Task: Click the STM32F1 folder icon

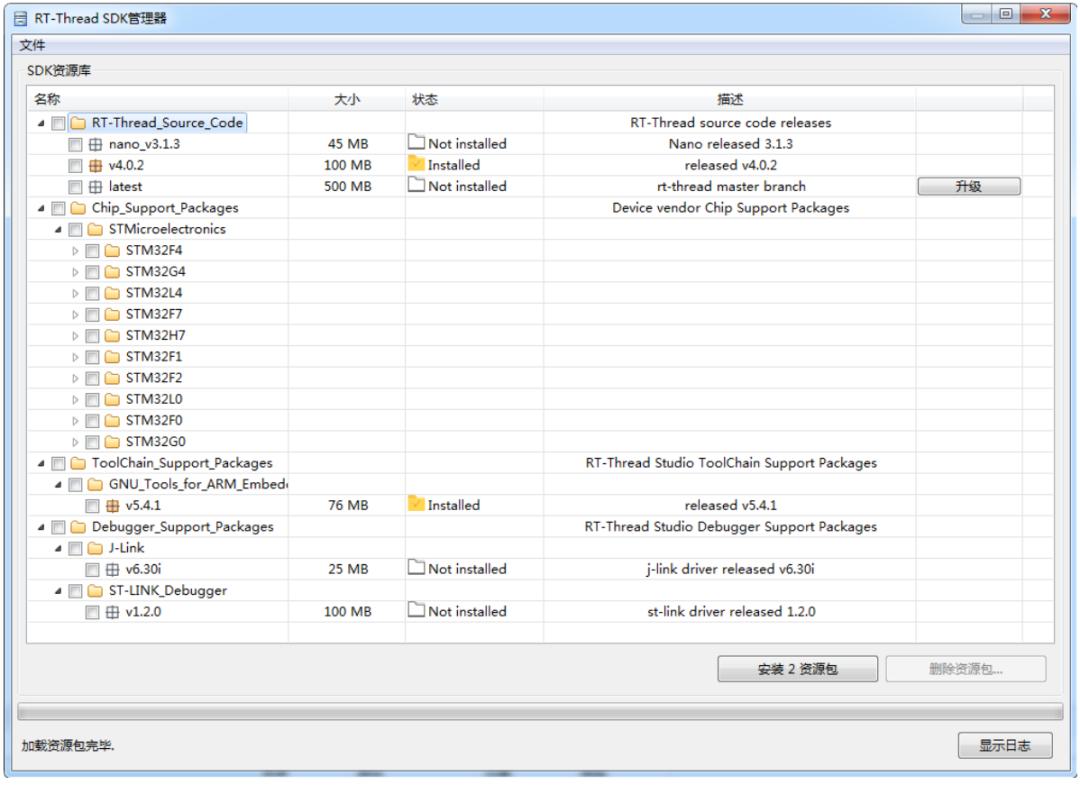Action: pos(112,357)
